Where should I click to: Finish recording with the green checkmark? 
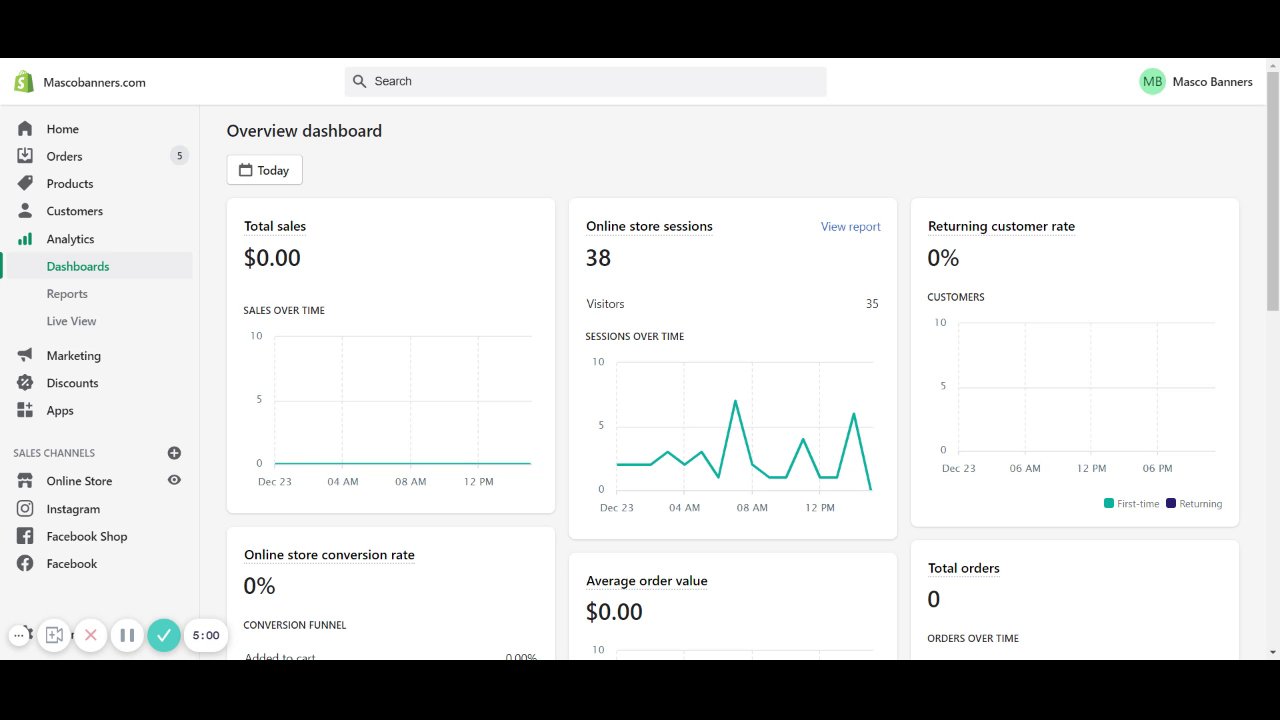tap(164, 635)
